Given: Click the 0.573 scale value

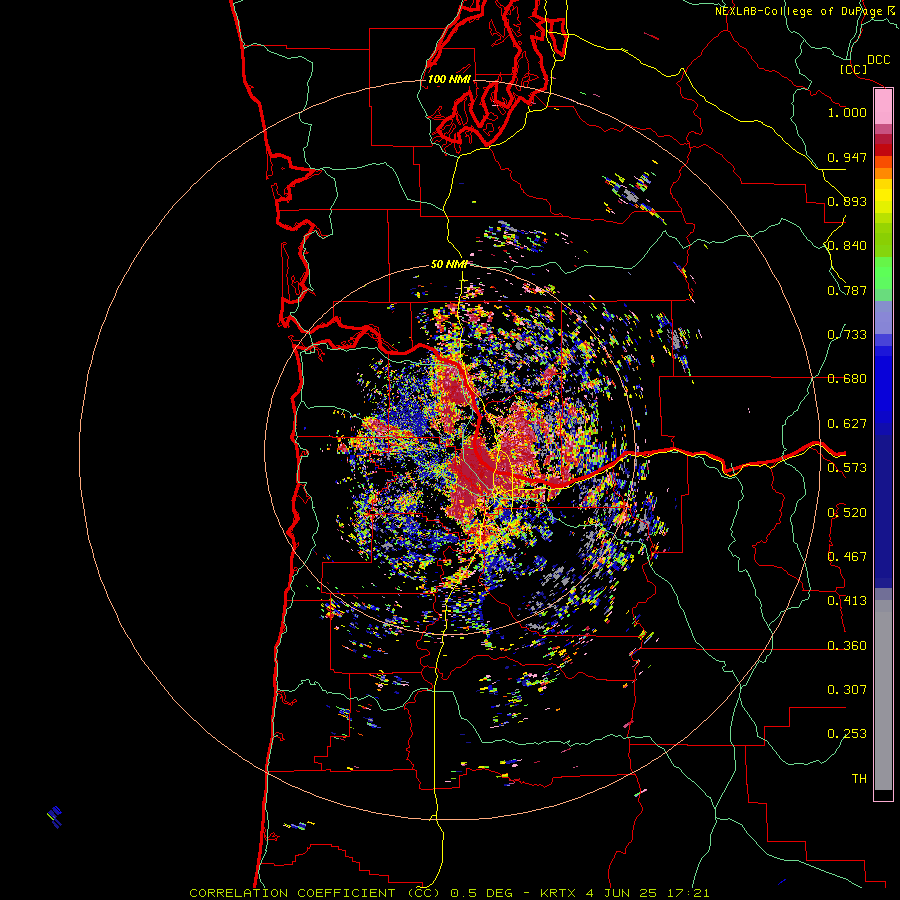Looking at the screenshot, I should click(x=847, y=468).
